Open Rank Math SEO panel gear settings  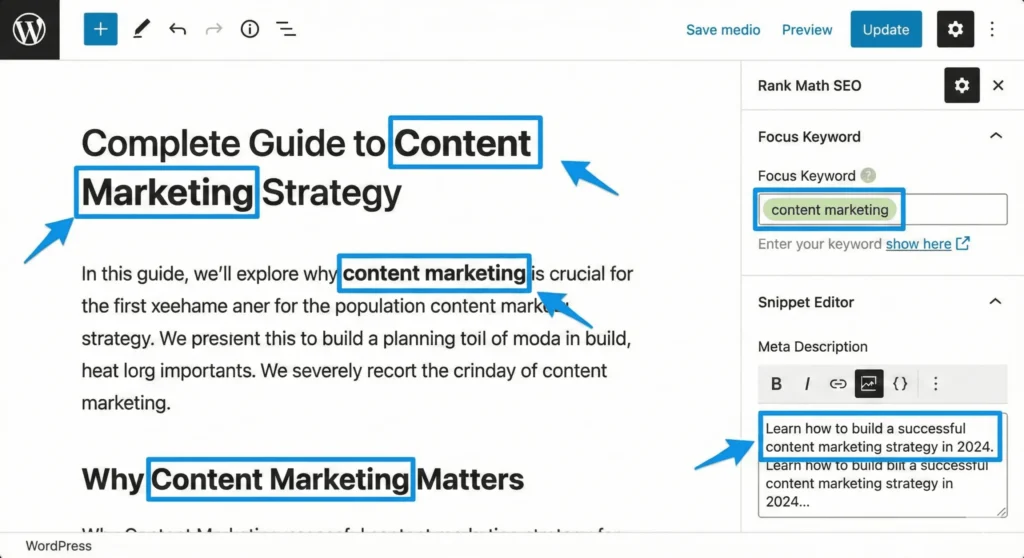(x=961, y=86)
